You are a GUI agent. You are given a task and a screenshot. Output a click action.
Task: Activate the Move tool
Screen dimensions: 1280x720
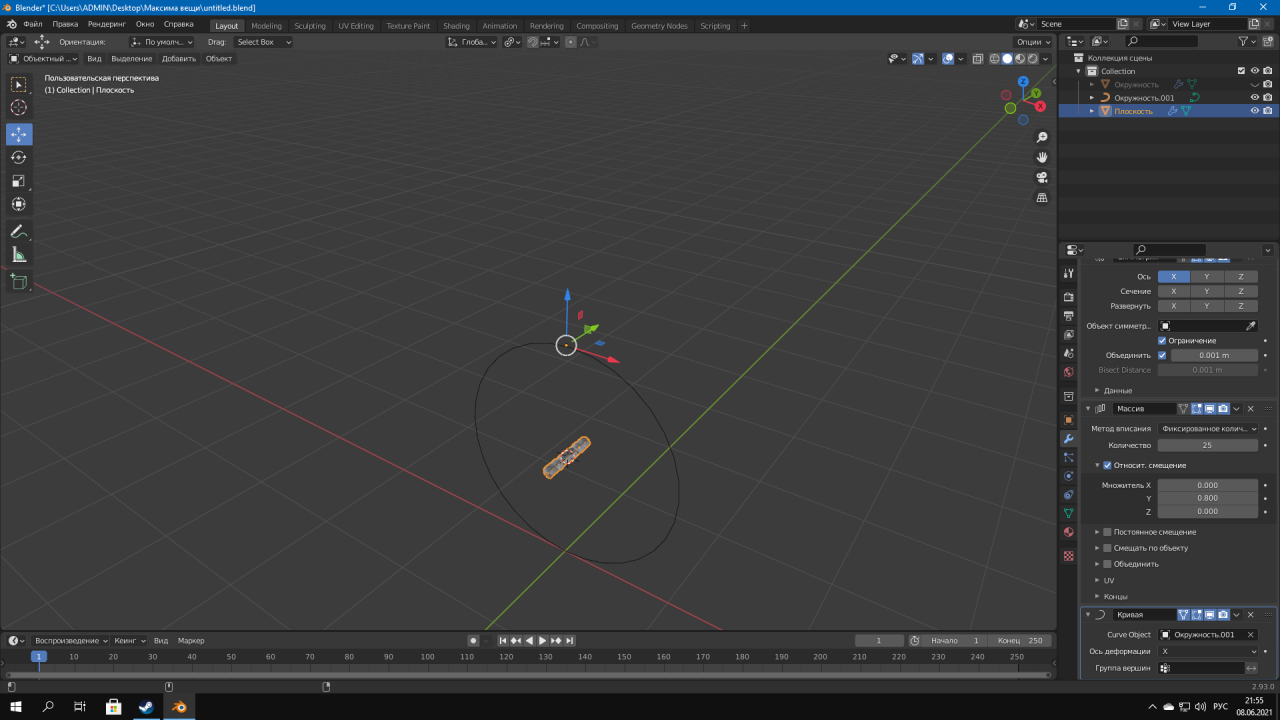coord(19,134)
